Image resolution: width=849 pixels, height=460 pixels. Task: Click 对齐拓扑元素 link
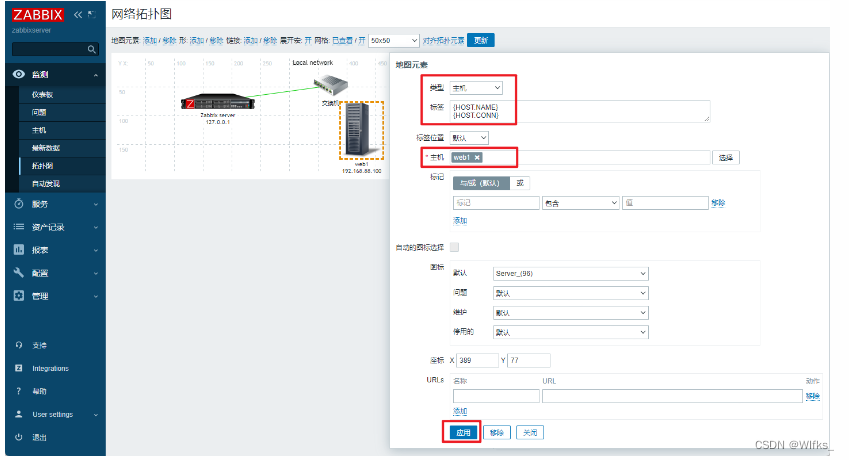point(443,41)
